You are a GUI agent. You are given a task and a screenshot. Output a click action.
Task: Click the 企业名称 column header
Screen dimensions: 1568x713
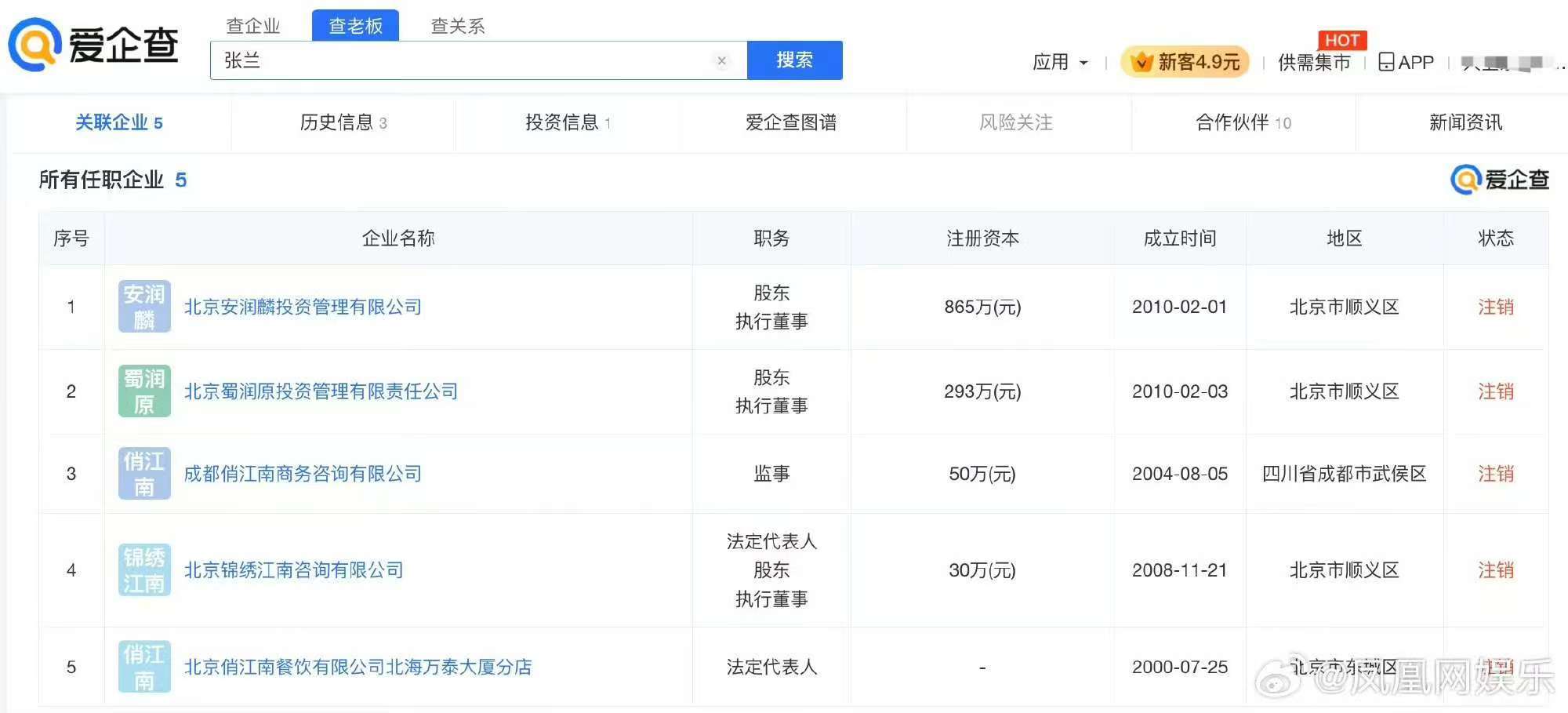398,238
